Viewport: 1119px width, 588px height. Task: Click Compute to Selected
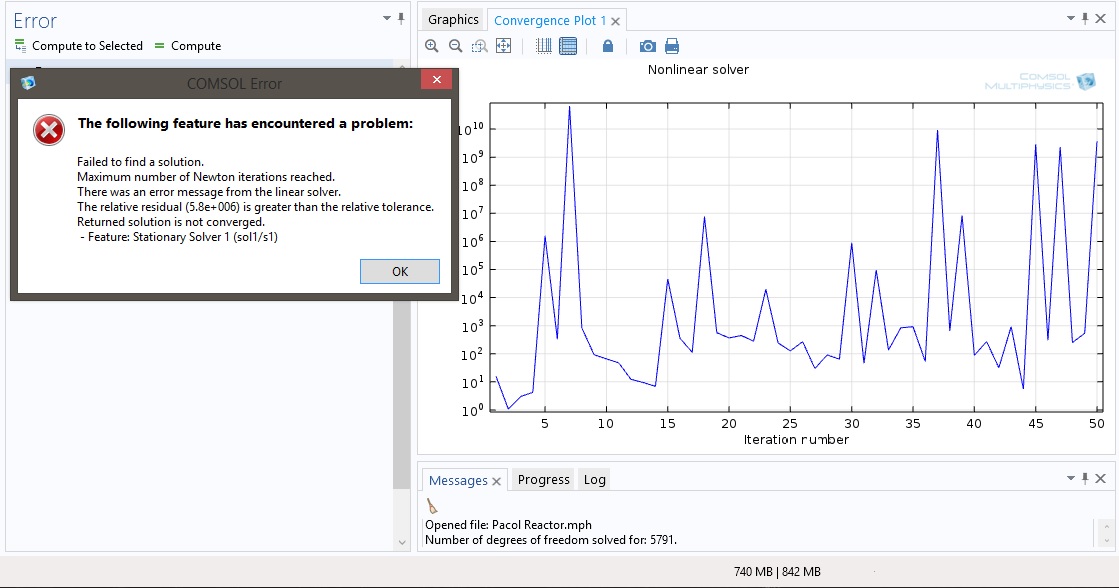point(78,46)
